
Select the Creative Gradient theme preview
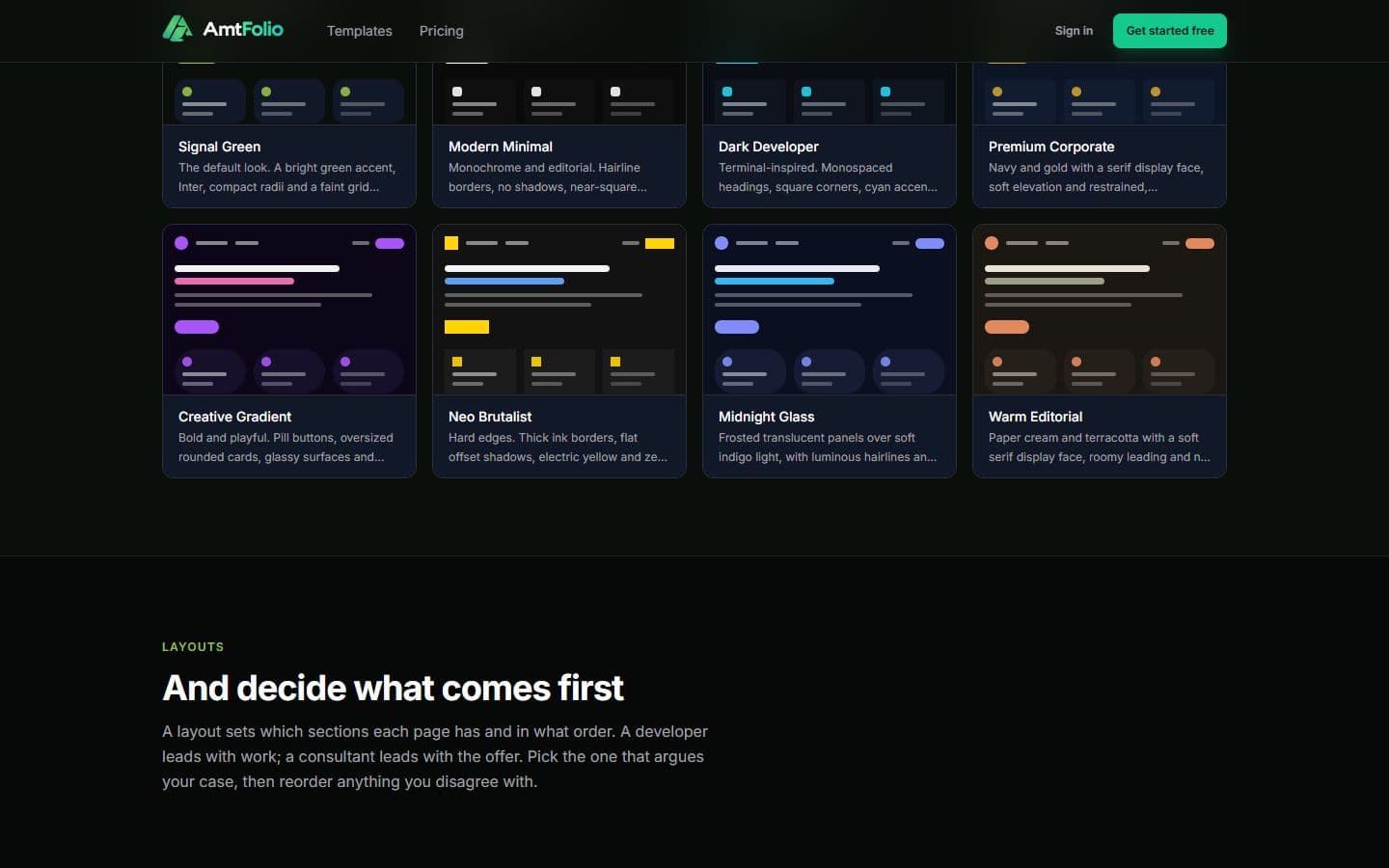(x=289, y=310)
